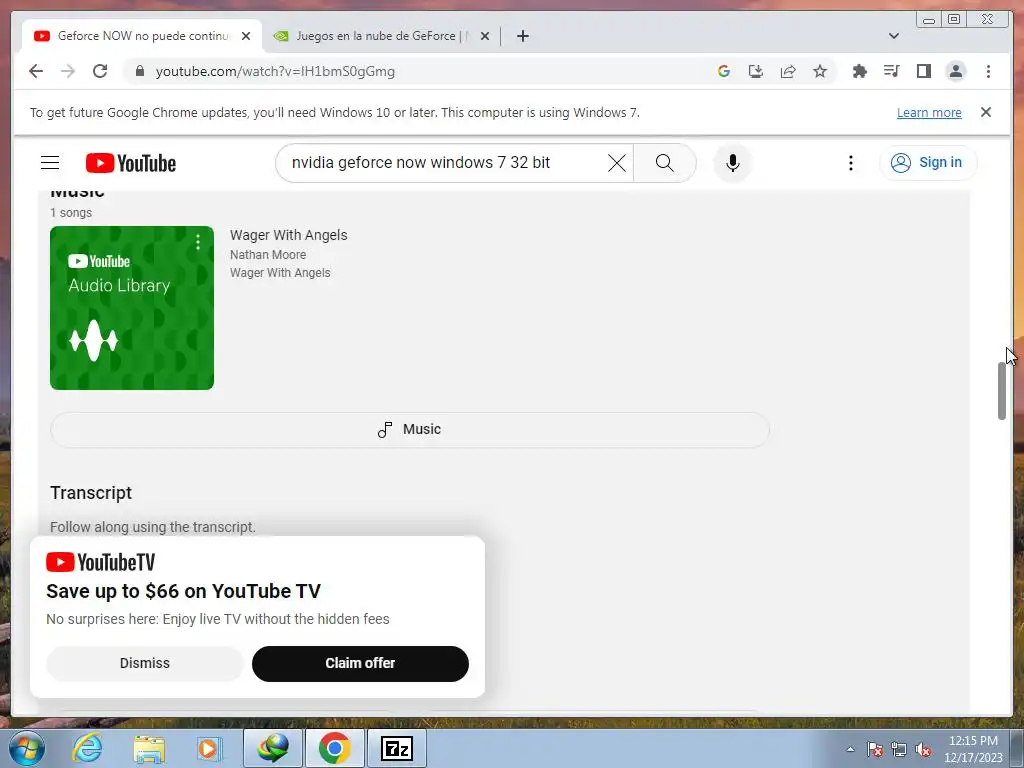1024x768 pixels.
Task: Open the Windows Start menu
Action: click(26, 748)
